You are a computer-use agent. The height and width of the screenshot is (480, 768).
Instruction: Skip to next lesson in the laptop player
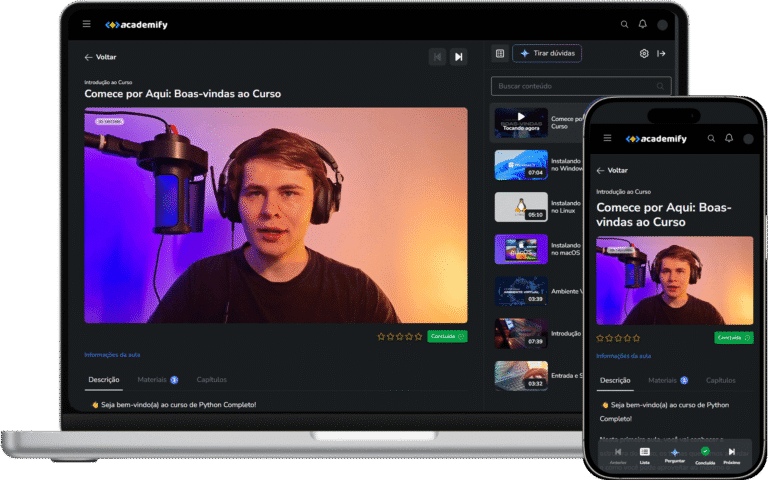(458, 57)
